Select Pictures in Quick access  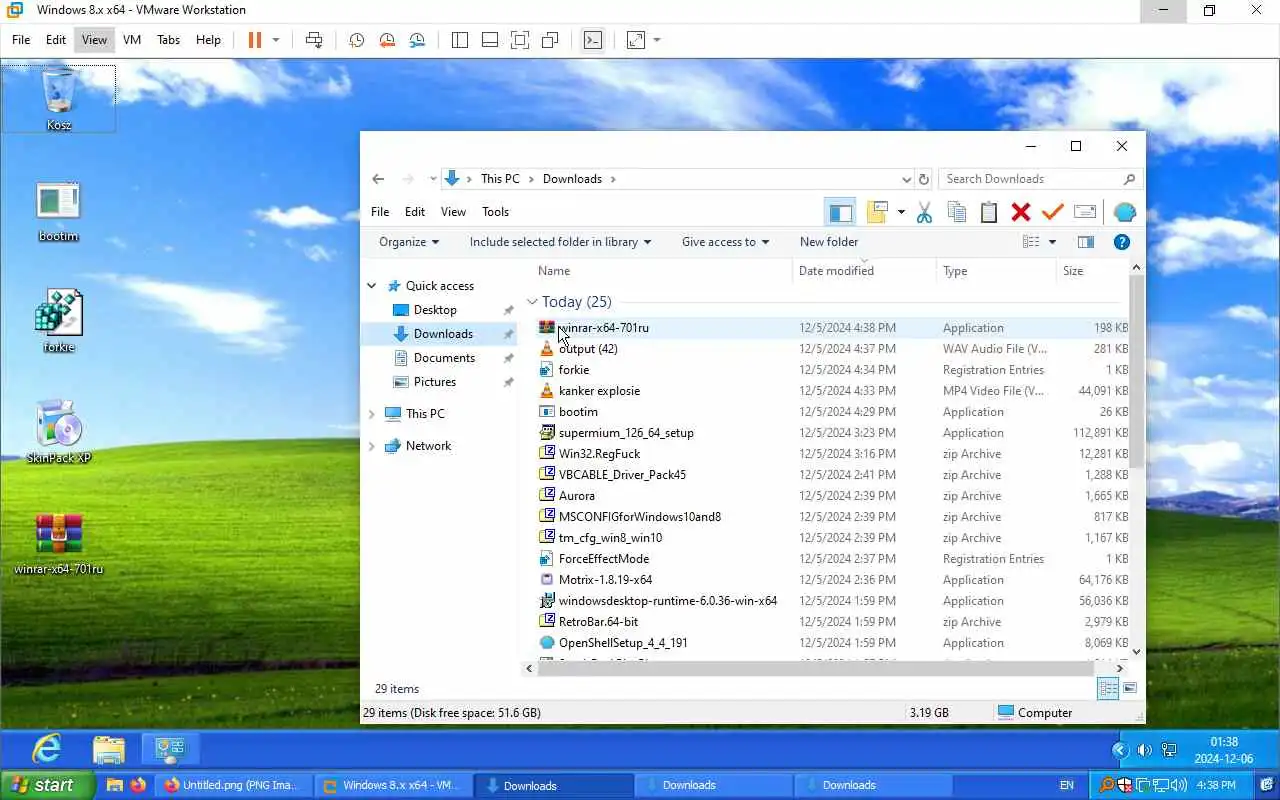tap(434, 382)
